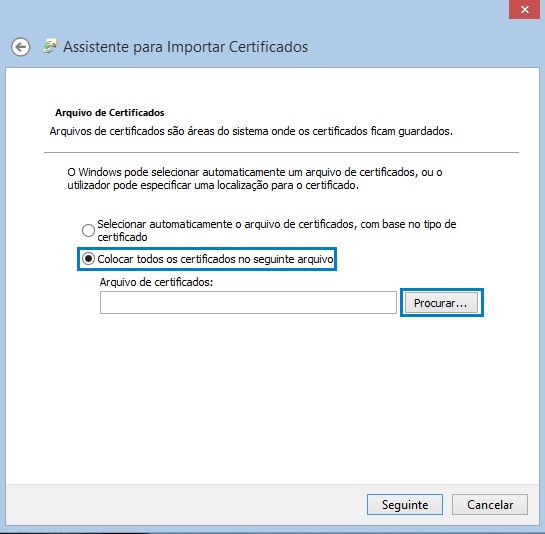Image resolution: width=545 pixels, height=534 pixels.
Task: Choose the 'Colocar todos os certificados' radio button
Action: [88, 259]
